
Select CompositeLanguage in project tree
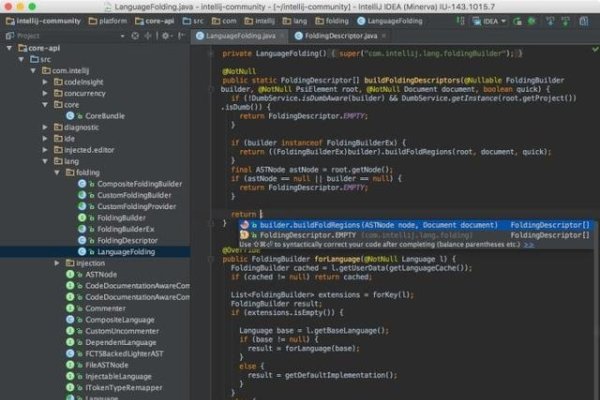120,320
